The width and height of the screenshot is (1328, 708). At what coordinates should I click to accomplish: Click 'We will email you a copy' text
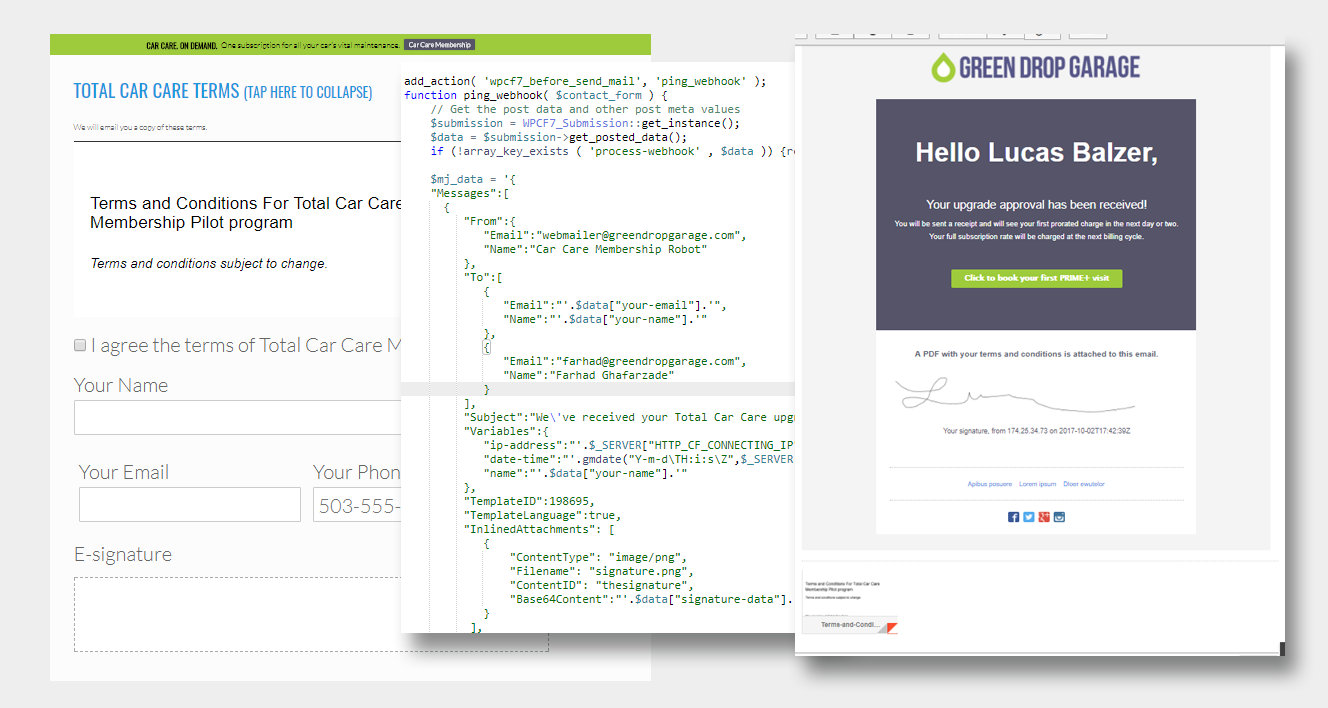pyautogui.click(x=141, y=127)
